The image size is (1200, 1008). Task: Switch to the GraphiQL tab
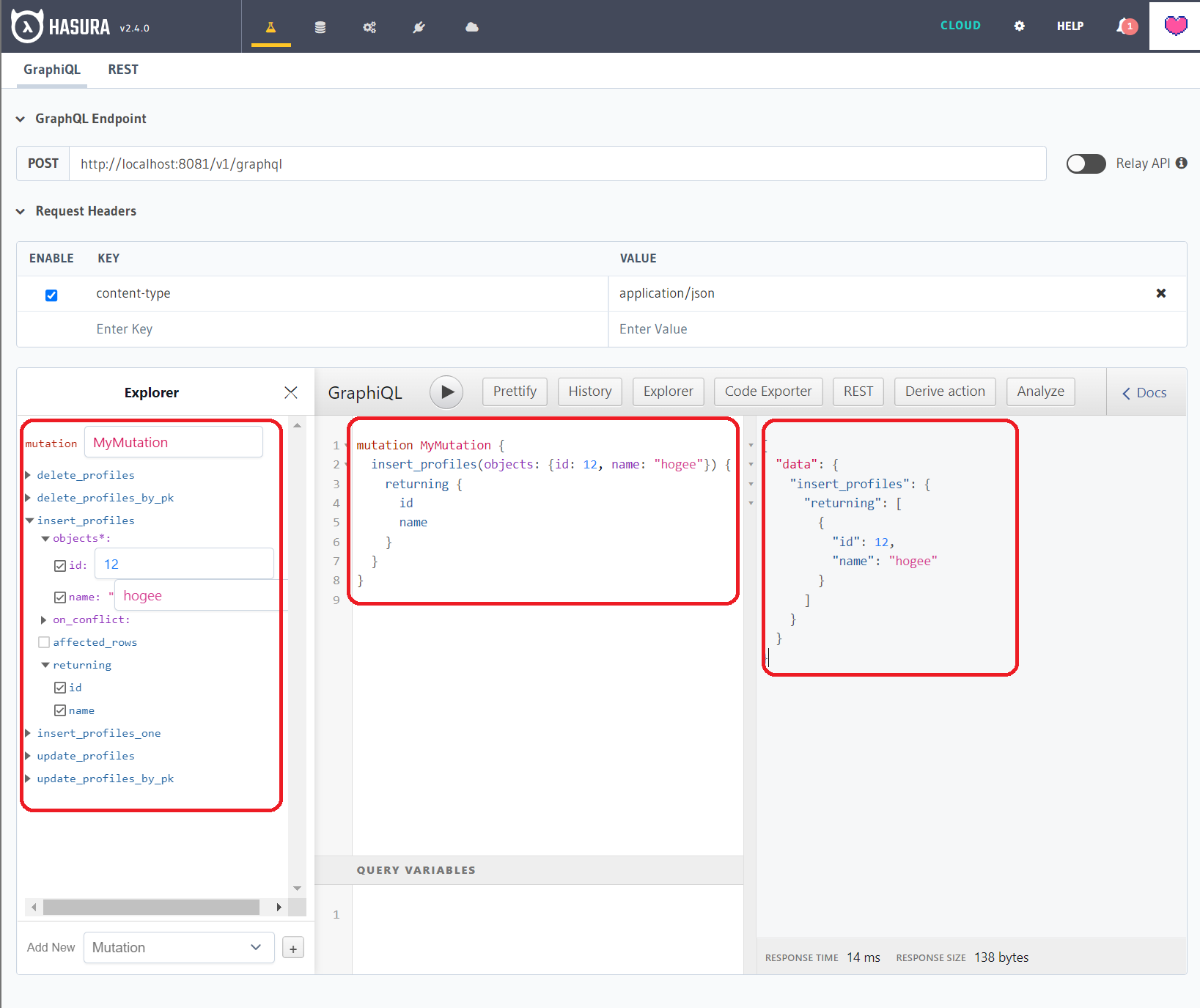click(52, 70)
